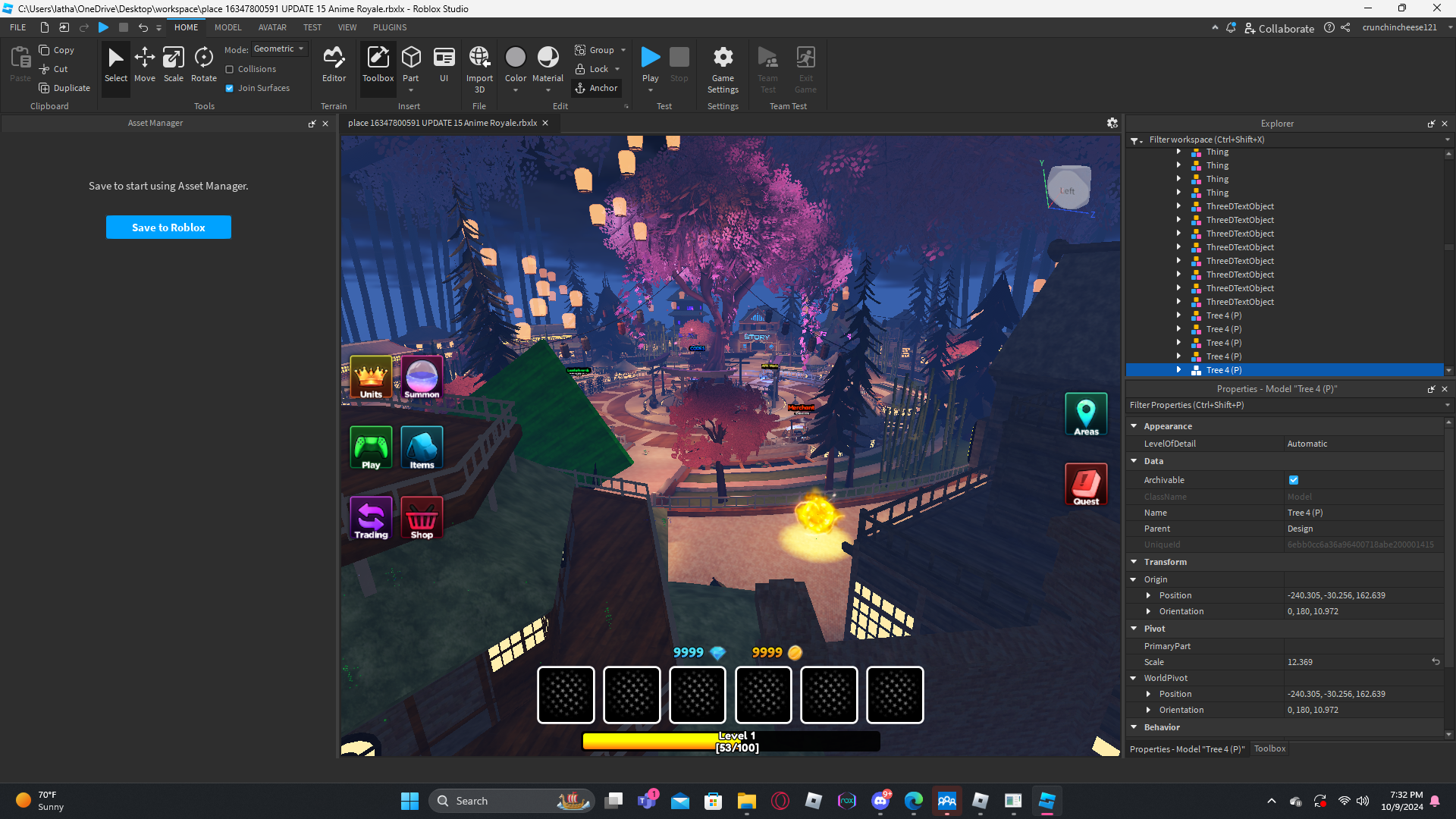This screenshot has height=819, width=1456.
Task: Select the Move tool
Action: (144, 64)
